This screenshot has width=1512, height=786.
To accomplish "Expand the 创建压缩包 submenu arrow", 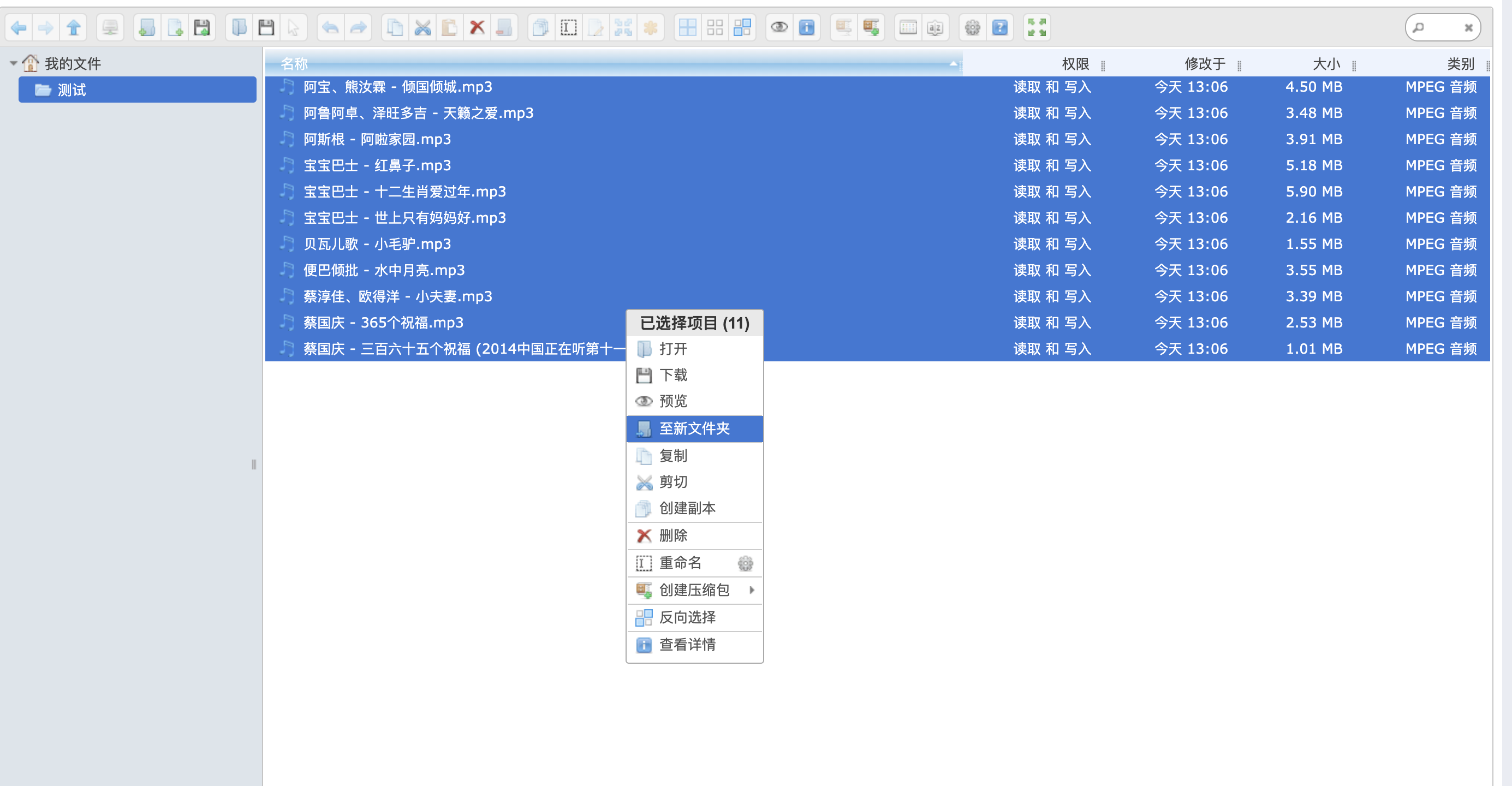I will coord(751,589).
